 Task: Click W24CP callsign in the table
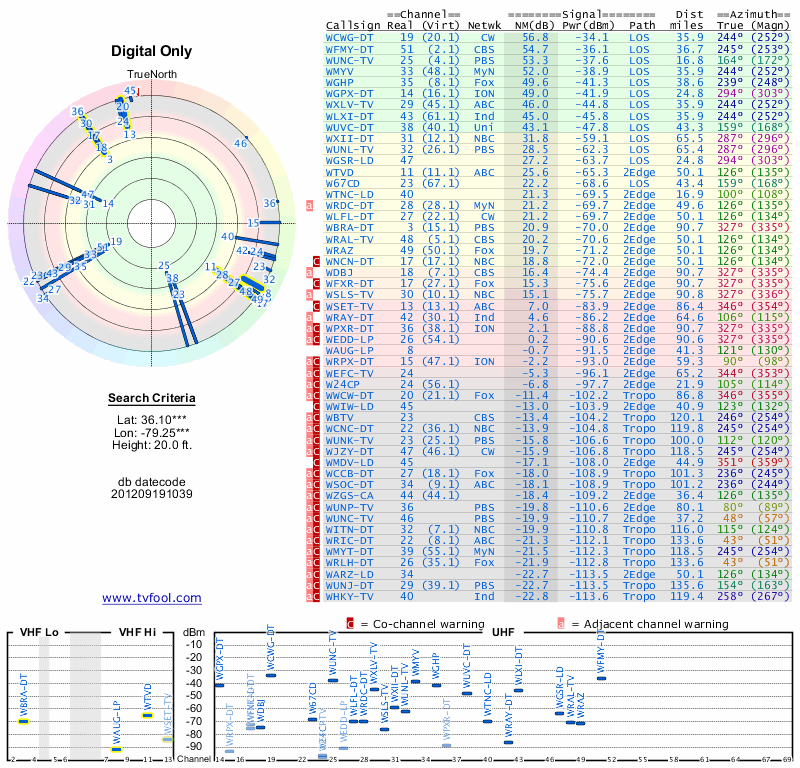343,384
